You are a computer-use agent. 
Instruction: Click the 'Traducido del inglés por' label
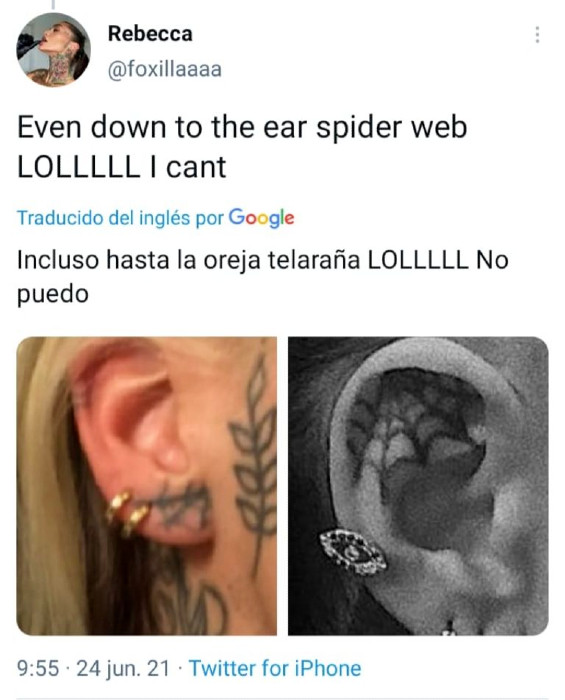pos(120,218)
